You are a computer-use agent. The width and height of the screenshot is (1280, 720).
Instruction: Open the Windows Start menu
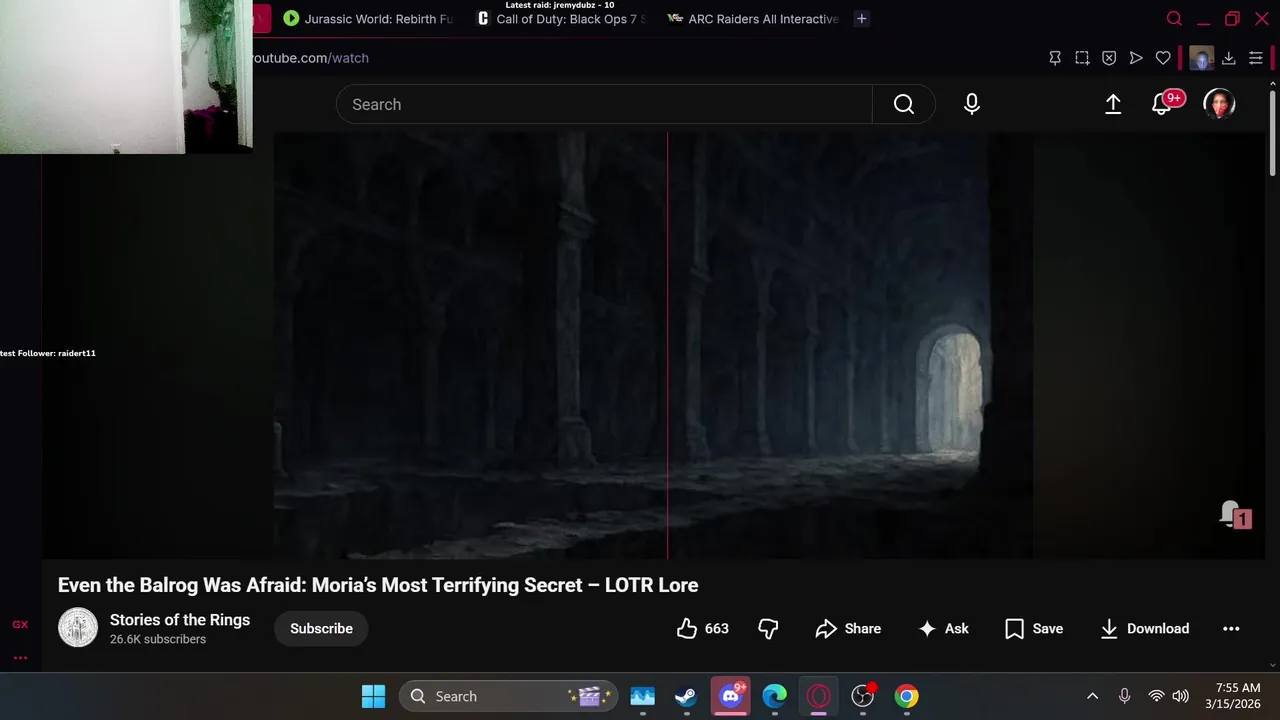click(373, 696)
